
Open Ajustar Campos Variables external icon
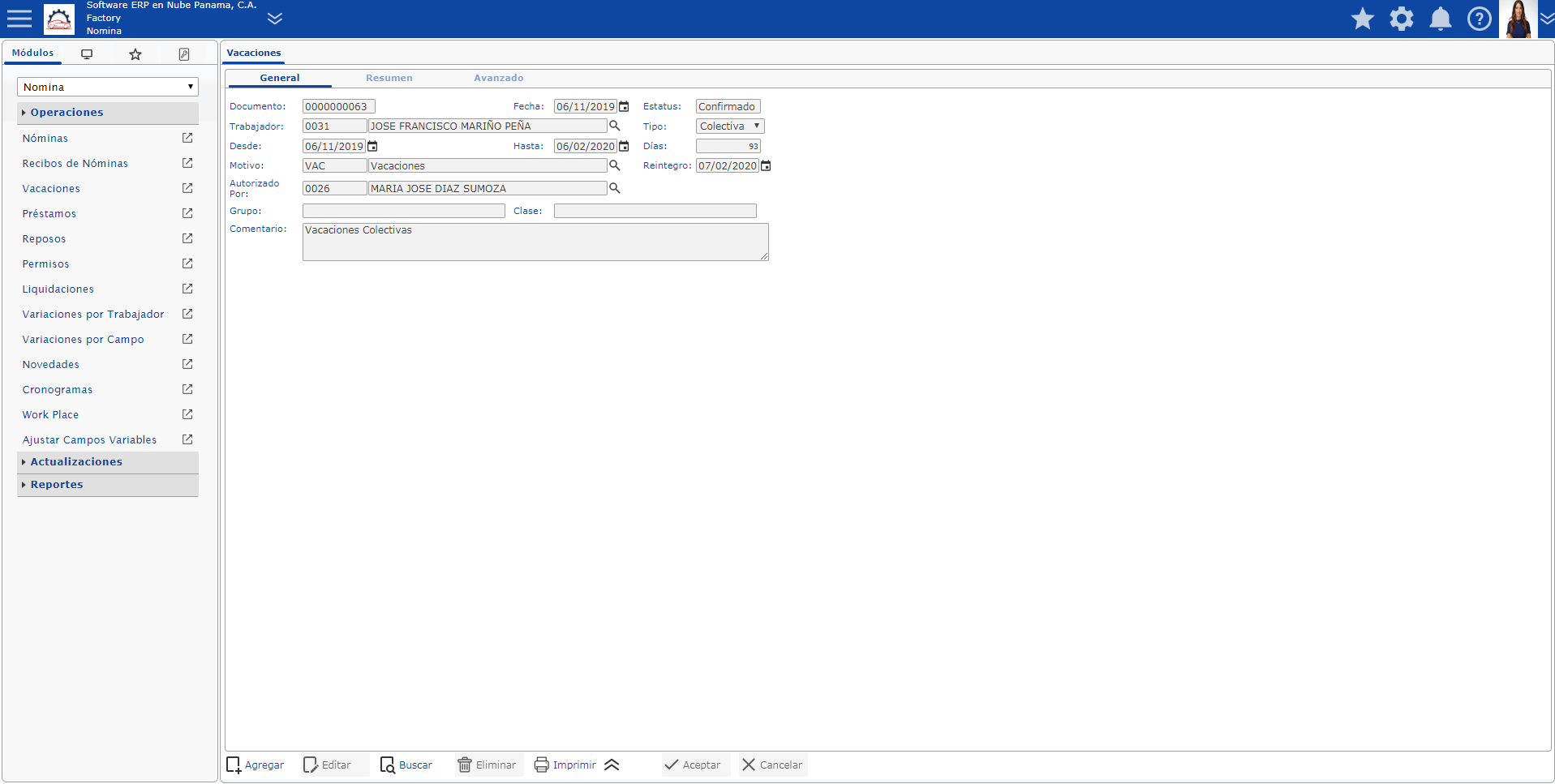[187, 439]
